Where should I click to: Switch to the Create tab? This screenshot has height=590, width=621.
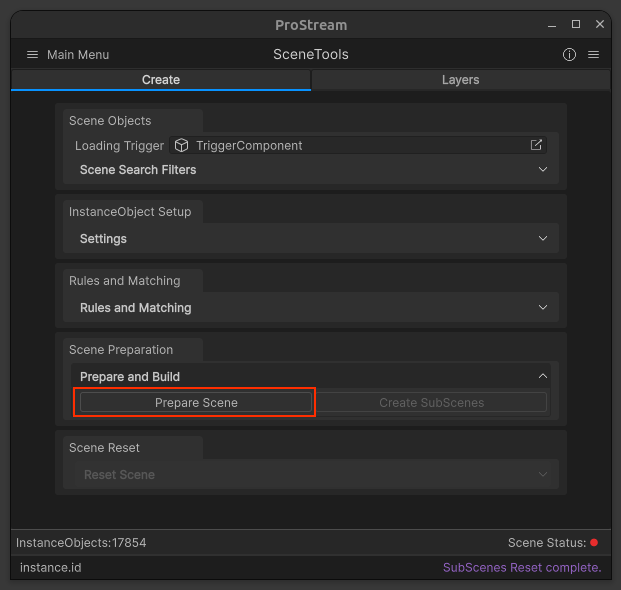[161, 80]
